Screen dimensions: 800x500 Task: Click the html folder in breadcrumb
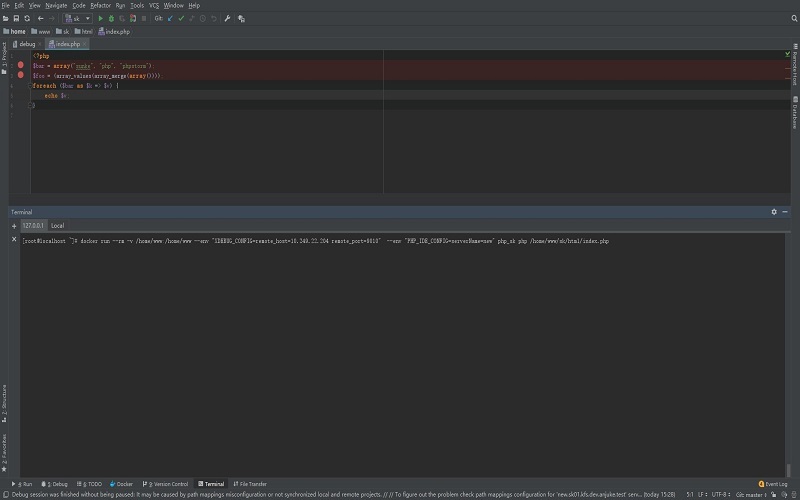85,31
